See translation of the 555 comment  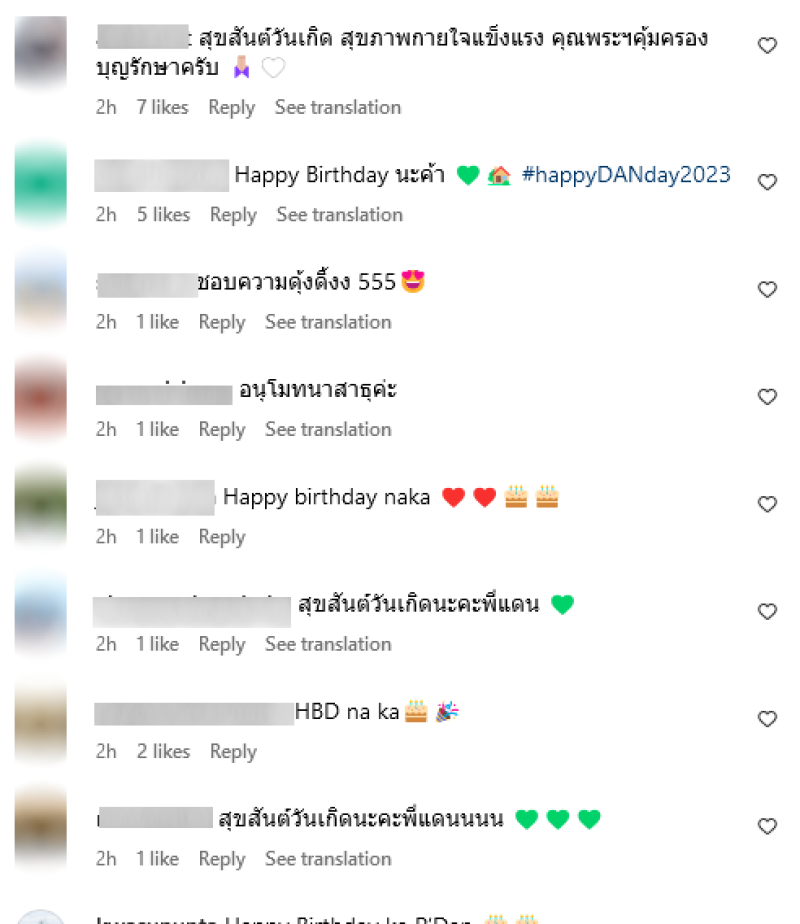pyautogui.click(x=328, y=322)
